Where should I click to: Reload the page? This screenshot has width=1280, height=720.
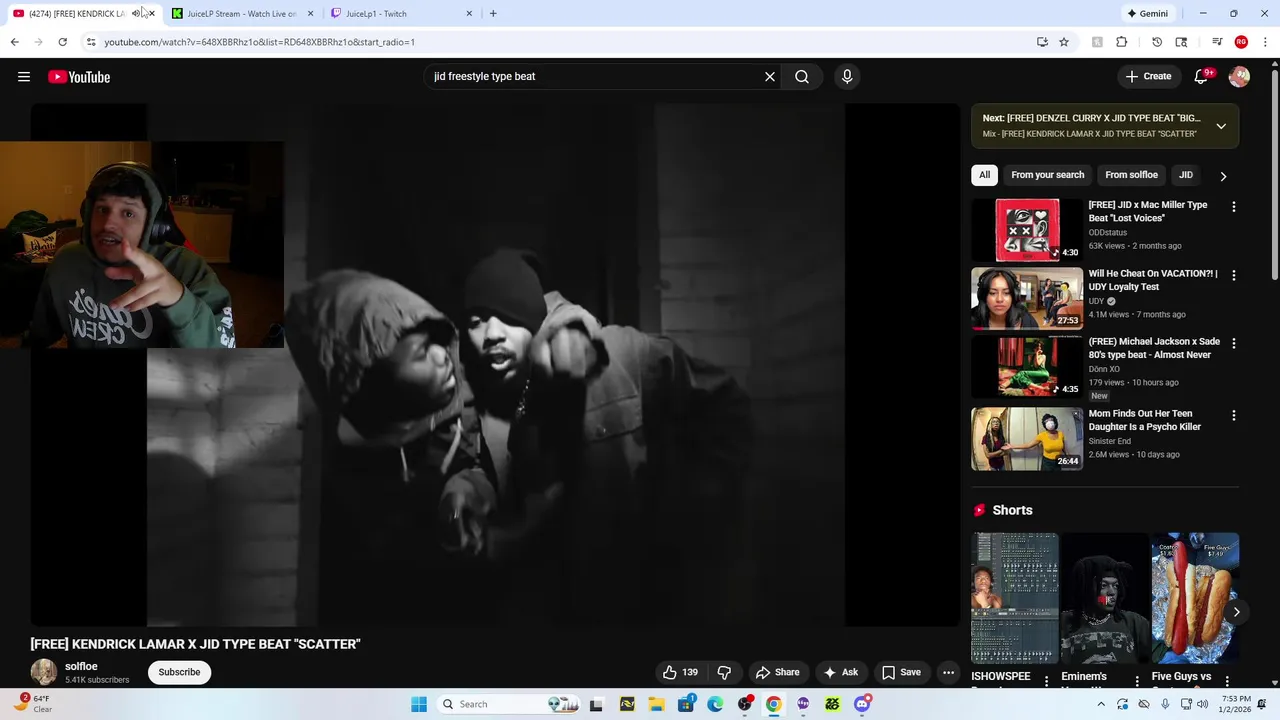click(62, 42)
